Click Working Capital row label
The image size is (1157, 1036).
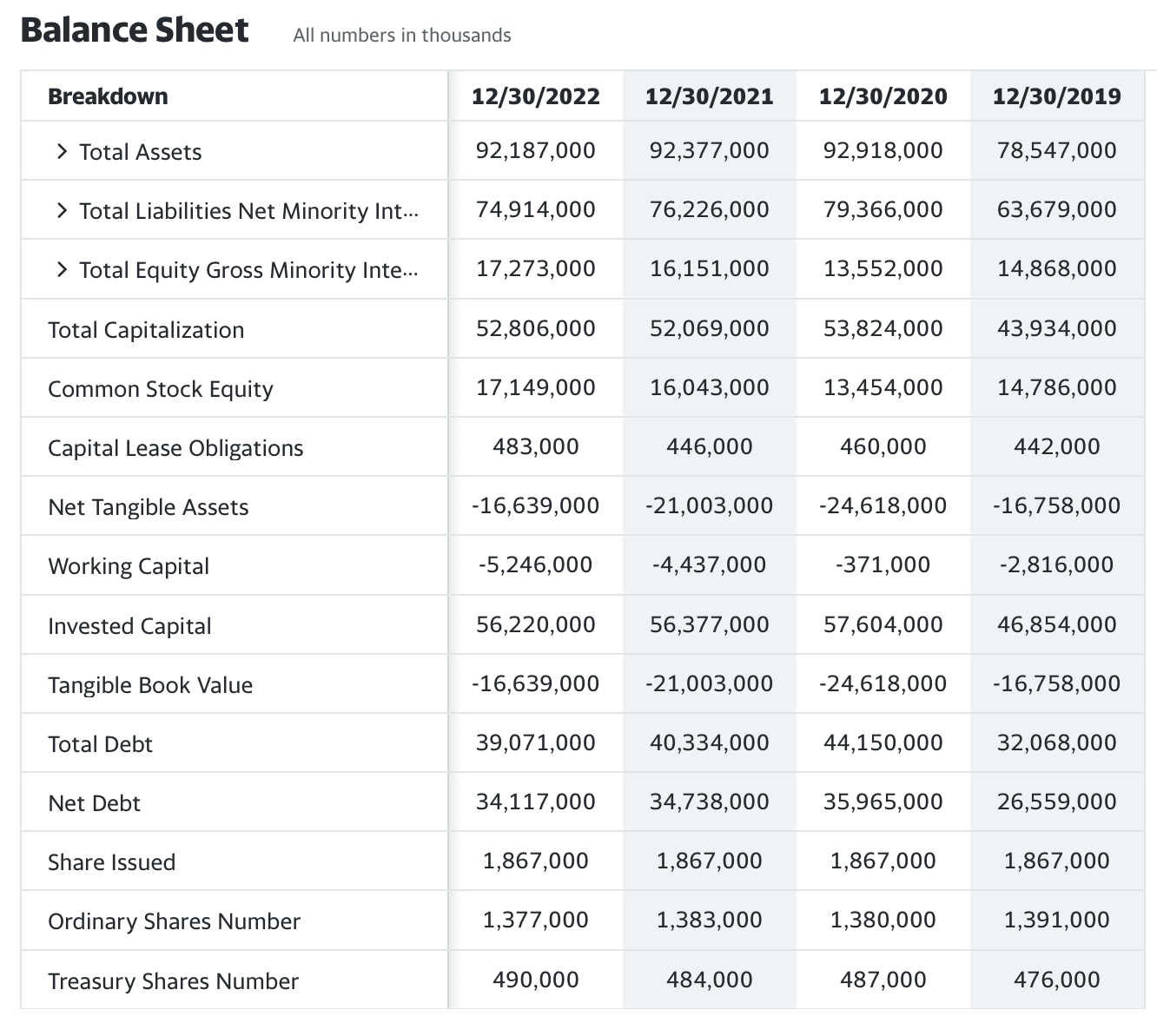[129, 566]
